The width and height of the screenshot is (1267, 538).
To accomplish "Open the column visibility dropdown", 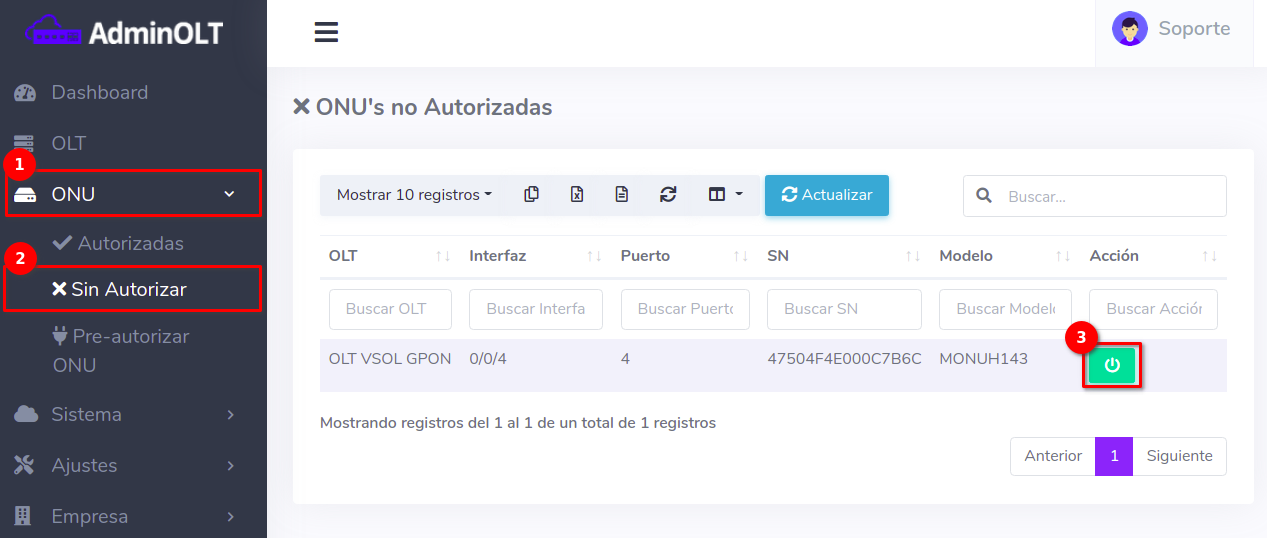I will [725, 195].
